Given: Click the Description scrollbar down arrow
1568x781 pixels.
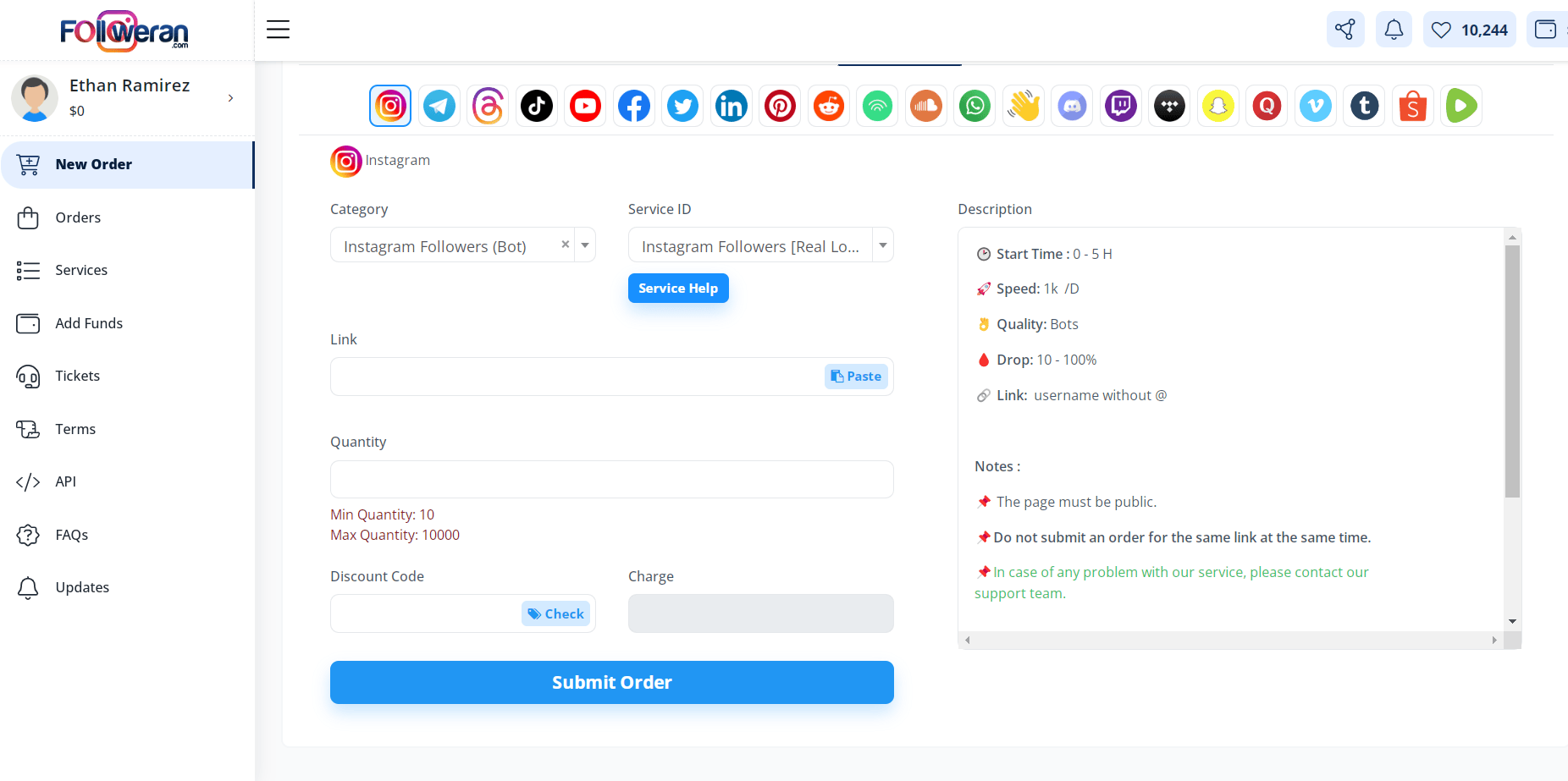Looking at the screenshot, I should click(1512, 622).
